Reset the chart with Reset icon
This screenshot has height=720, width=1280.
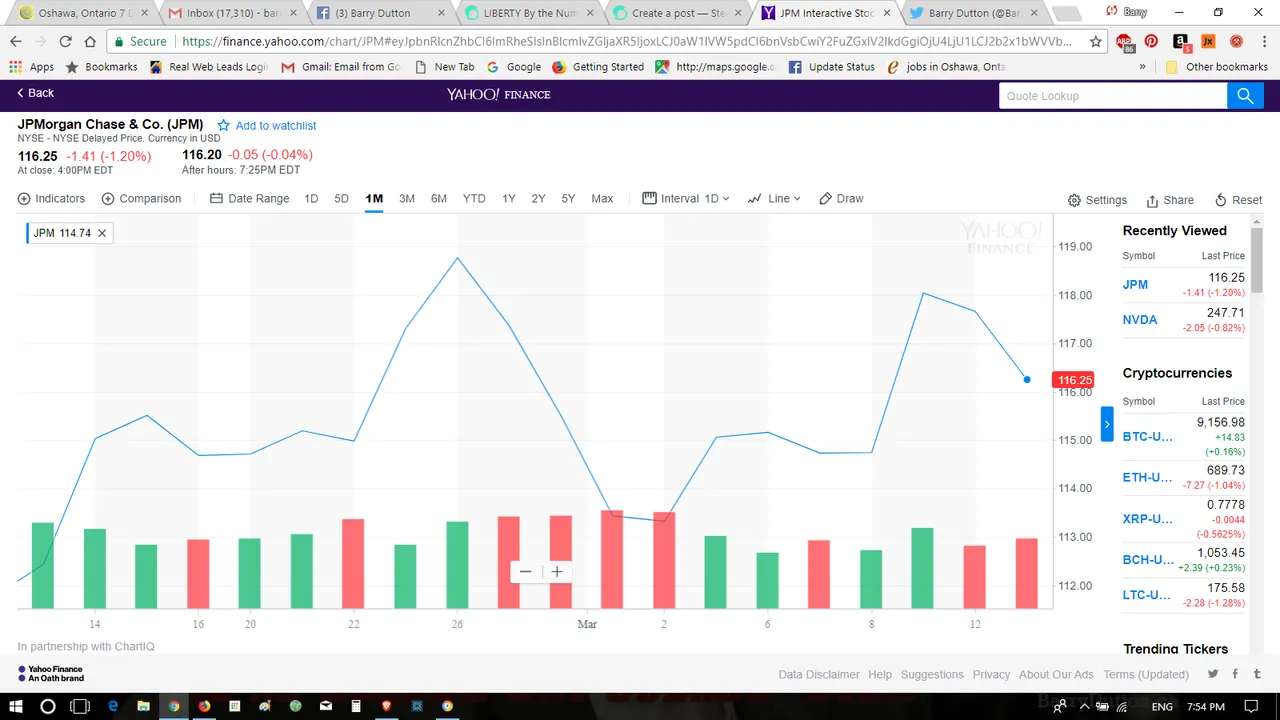coord(1220,200)
